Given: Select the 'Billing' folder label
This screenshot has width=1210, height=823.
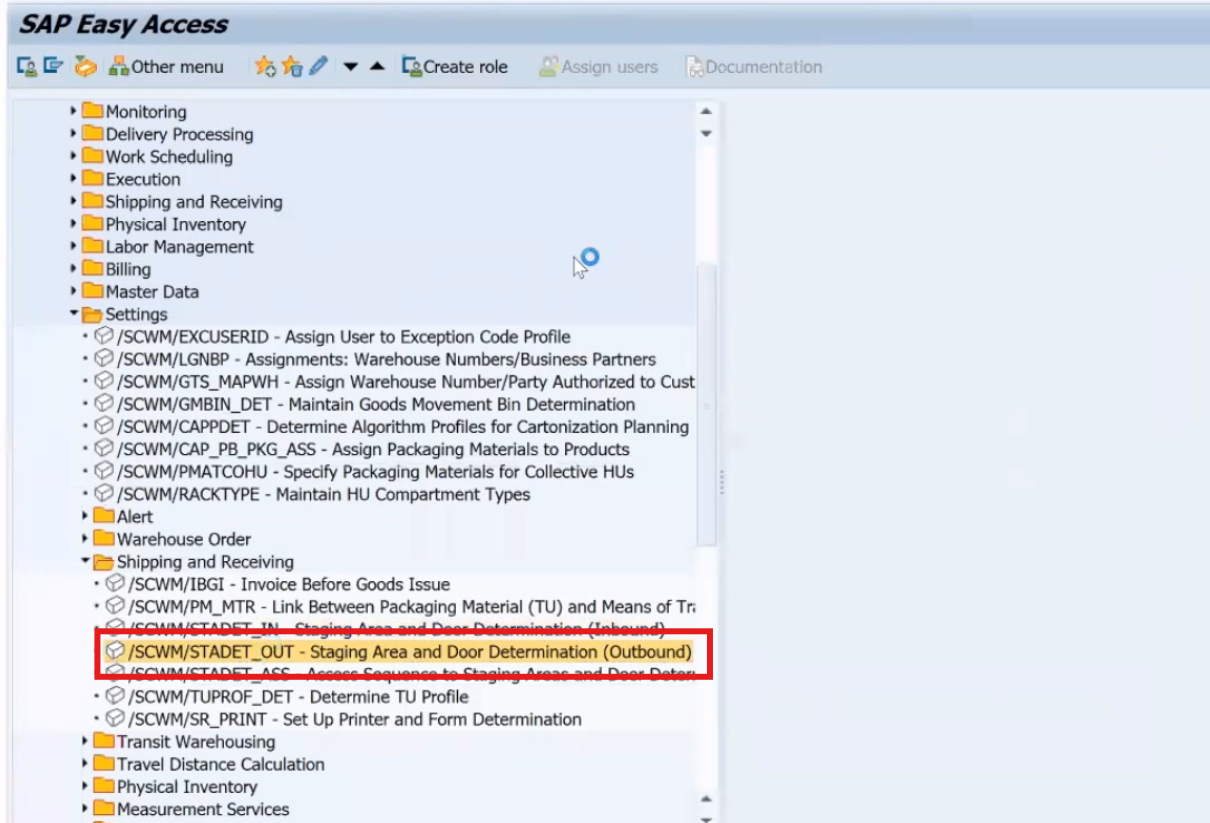Looking at the screenshot, I should (128, 269).
